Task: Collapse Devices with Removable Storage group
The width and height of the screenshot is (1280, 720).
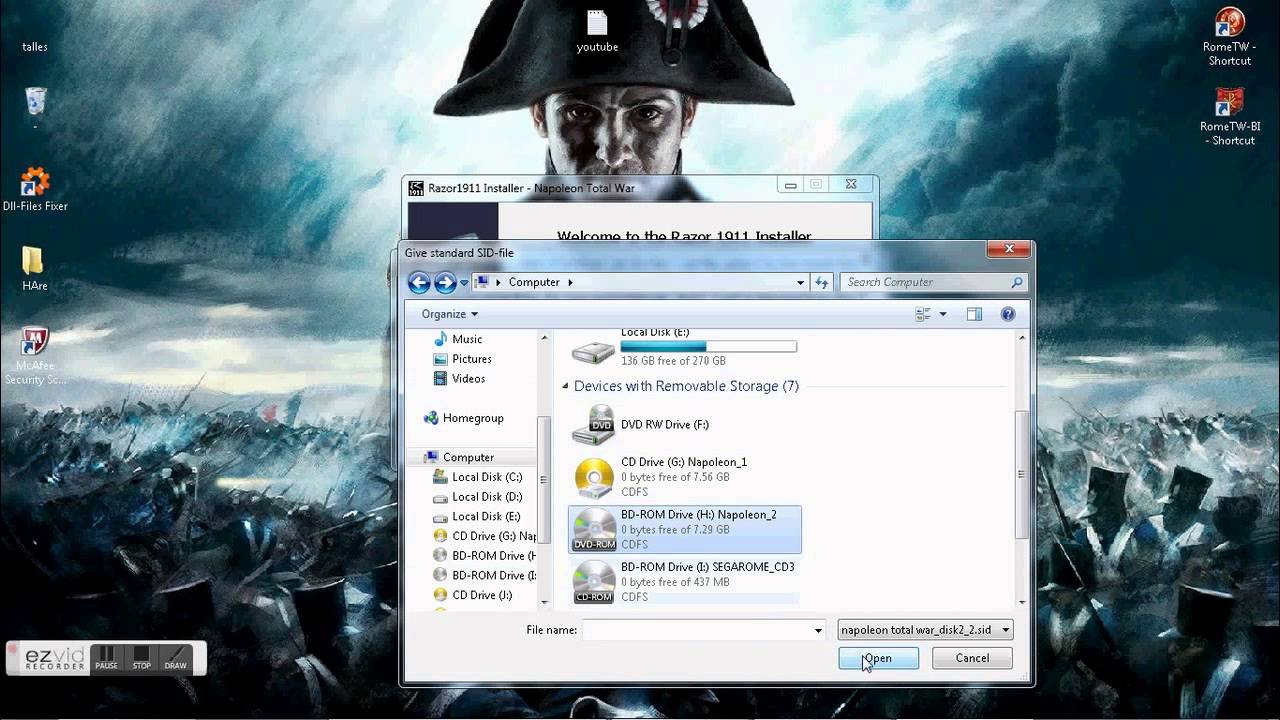Action: tap(565, 386)
